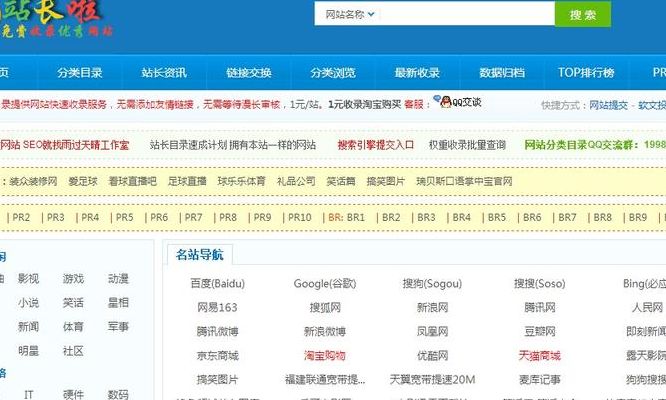Open 体育 category in sidebar
The image size is (666, 400).
point(73,327)
